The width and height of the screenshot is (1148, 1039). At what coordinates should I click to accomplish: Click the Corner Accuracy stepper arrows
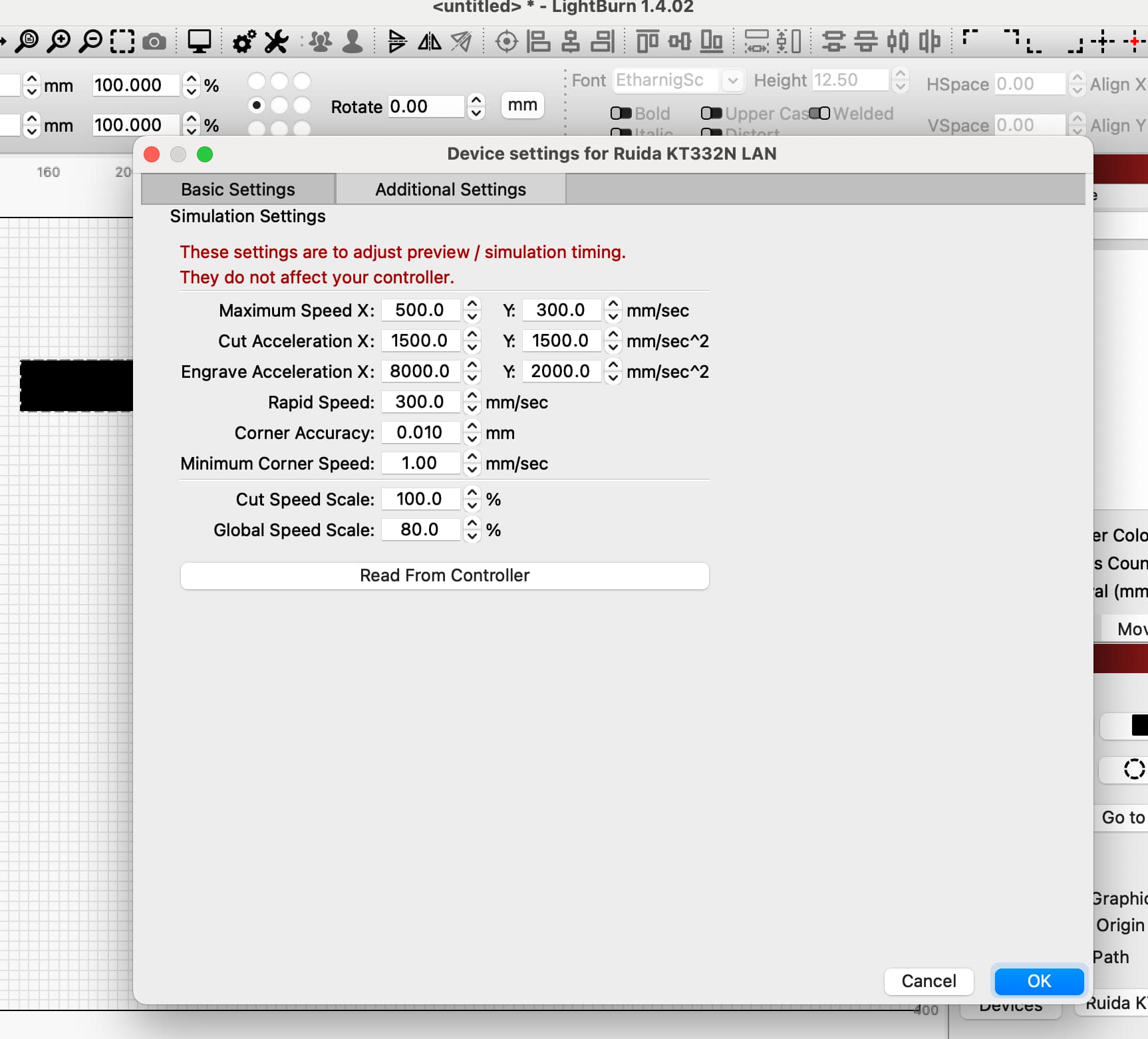pos(472,432)
